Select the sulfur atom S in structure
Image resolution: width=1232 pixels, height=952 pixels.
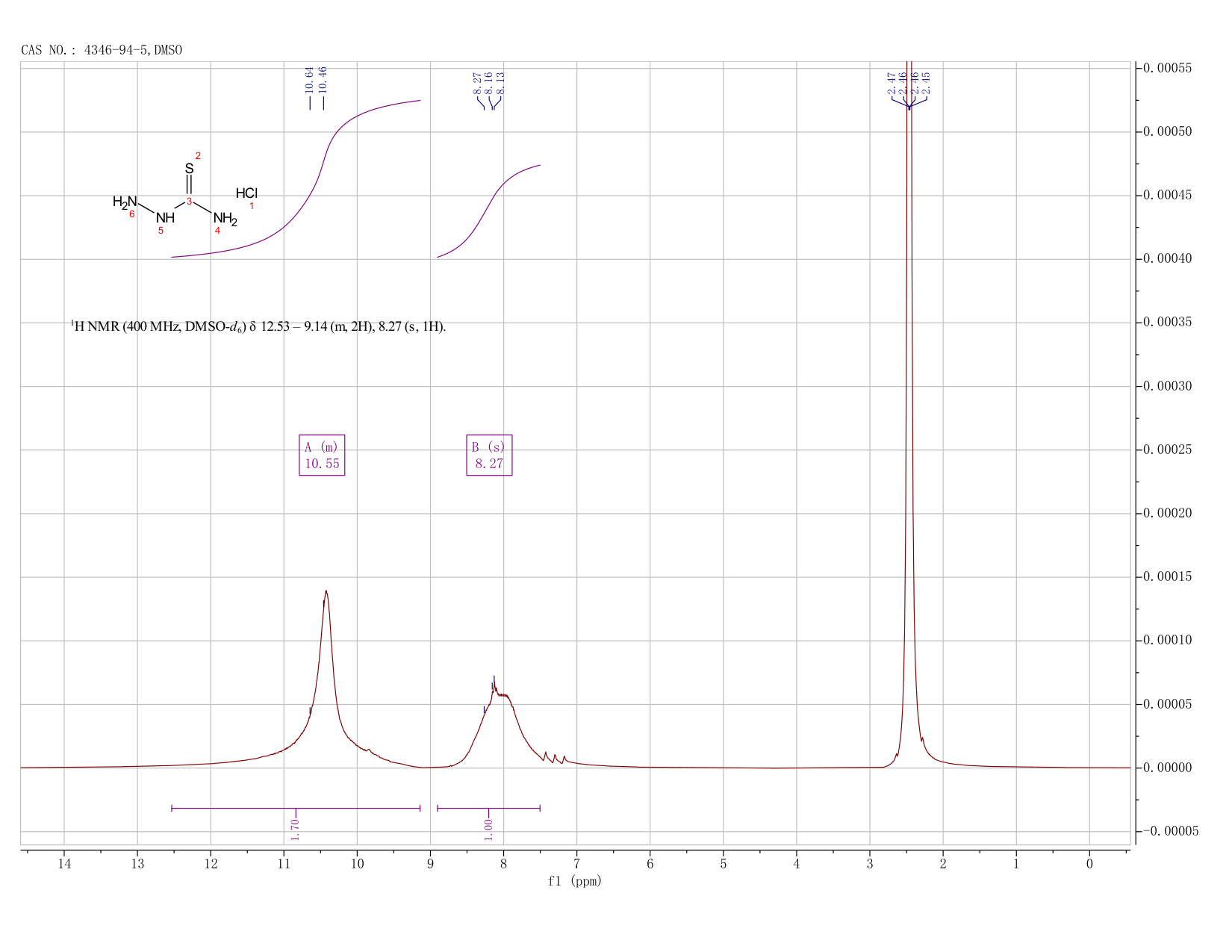pos(189,169)
